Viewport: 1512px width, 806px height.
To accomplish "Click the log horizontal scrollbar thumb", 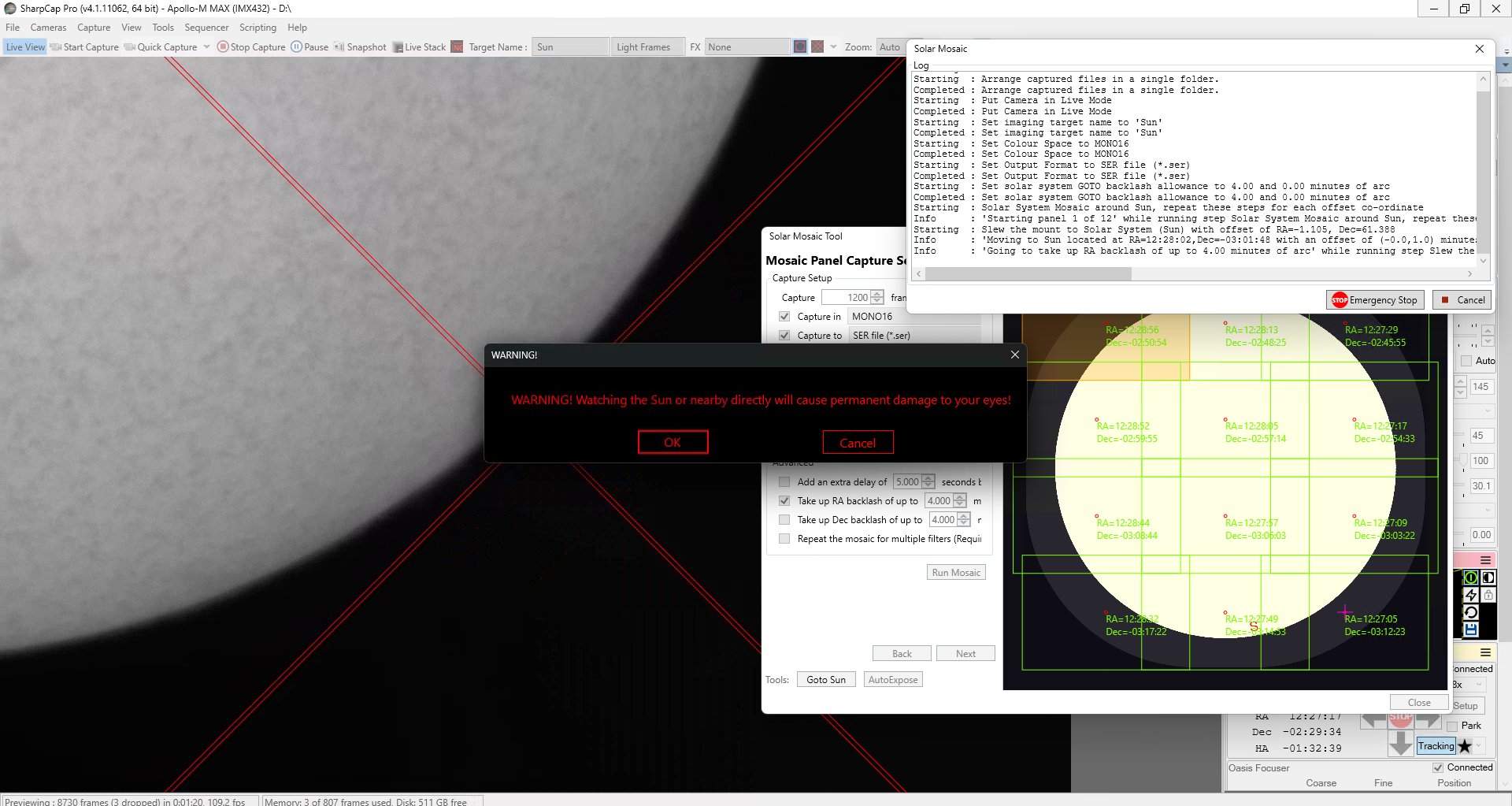I will click(x=1028, y=274).
